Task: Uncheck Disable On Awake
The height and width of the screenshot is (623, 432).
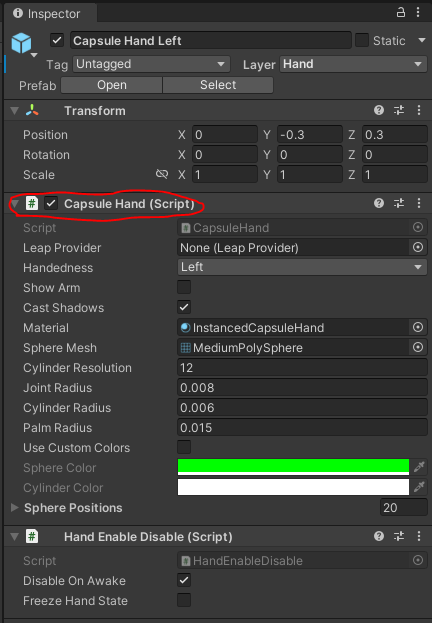Action: point(184,580)
